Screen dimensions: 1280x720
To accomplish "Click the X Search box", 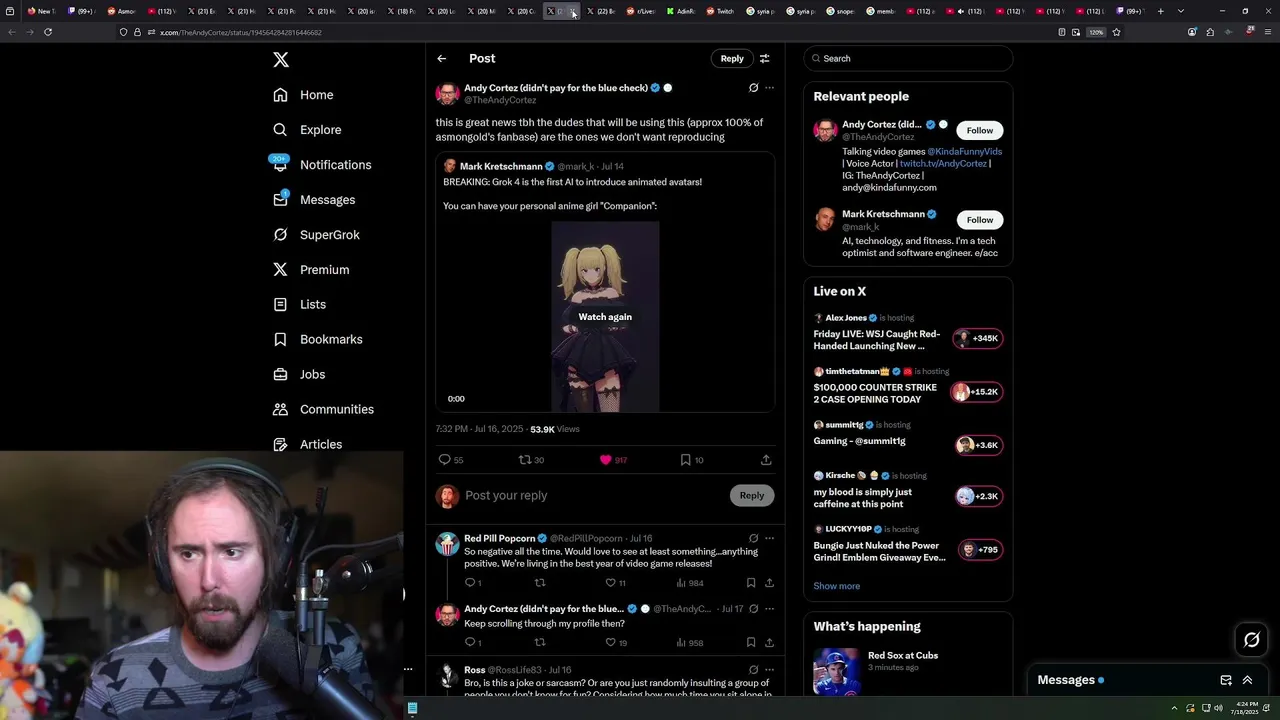I will point(908,59).
